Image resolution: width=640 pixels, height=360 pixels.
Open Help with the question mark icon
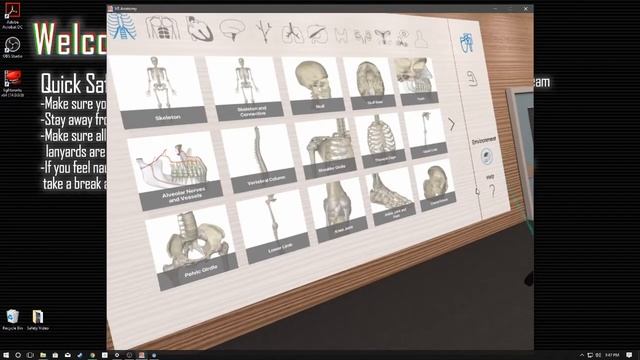[x=492, y=190]
